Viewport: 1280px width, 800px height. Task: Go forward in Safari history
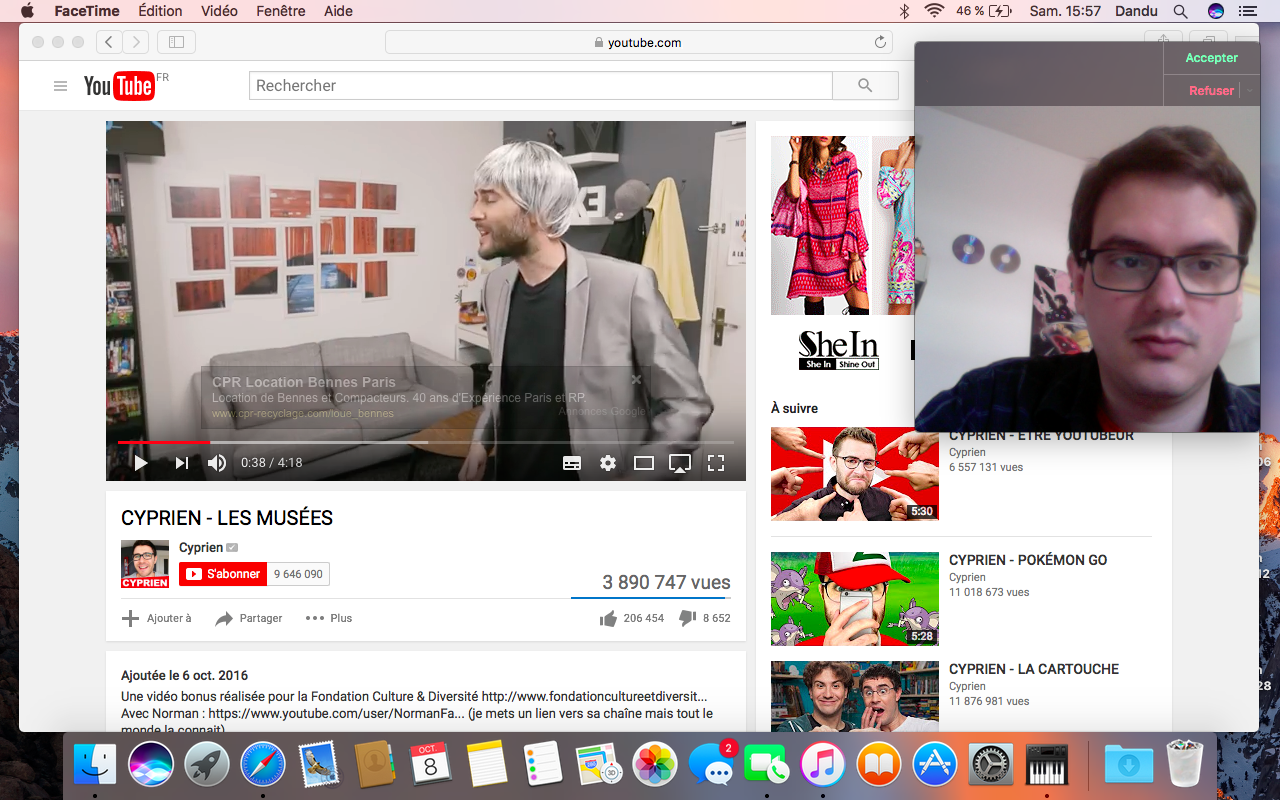136,42
